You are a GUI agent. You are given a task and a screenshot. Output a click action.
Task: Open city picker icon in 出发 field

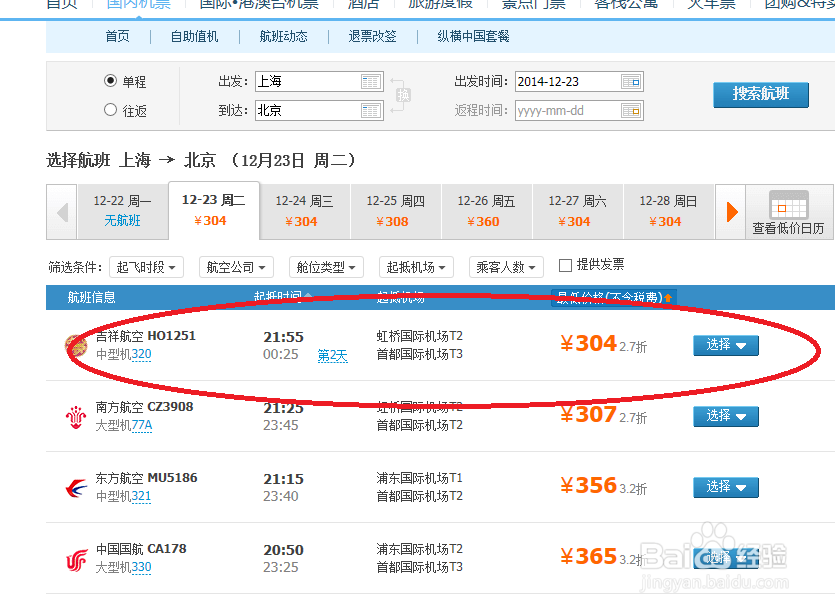[370, 82]
